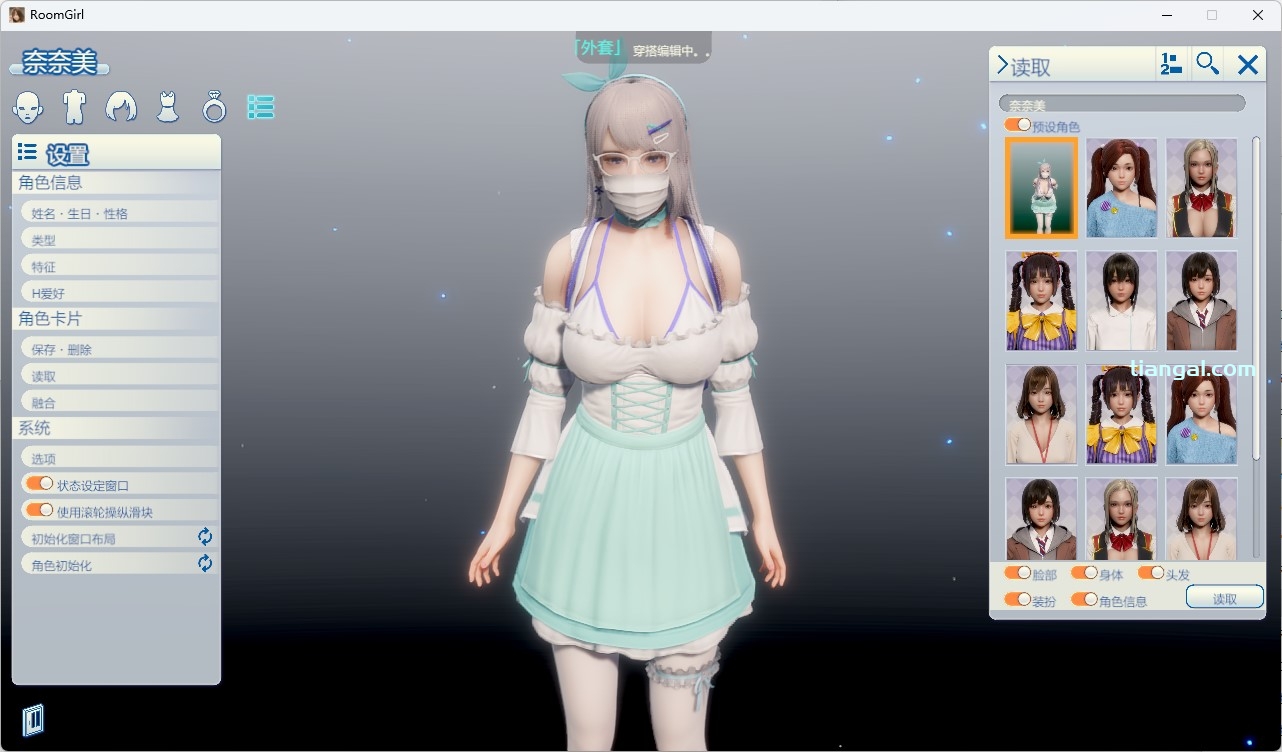Select the accessory ring category icon

pos(214,106)
